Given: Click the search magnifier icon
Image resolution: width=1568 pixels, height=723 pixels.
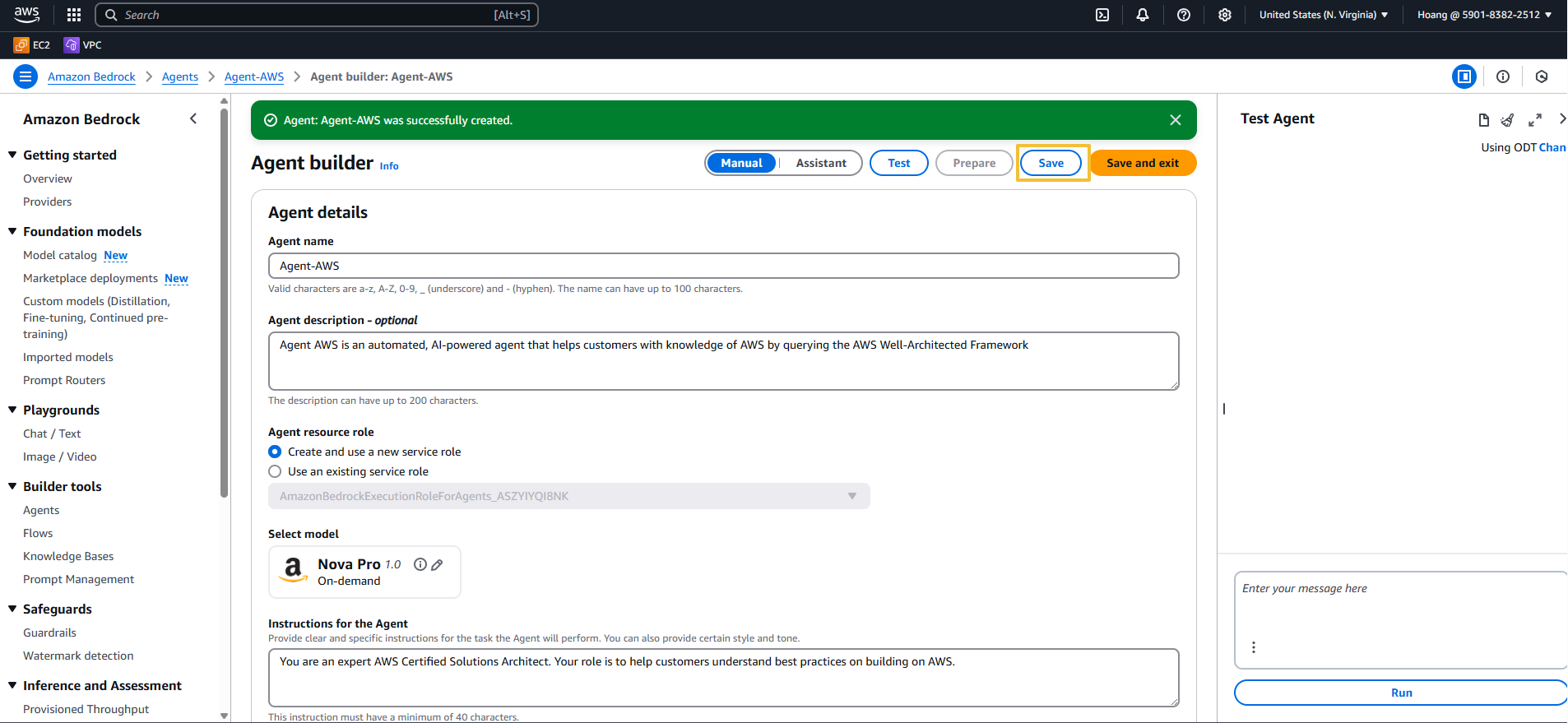Looking at the screenshot, I should pyautogui.click(x=111, y=15).
